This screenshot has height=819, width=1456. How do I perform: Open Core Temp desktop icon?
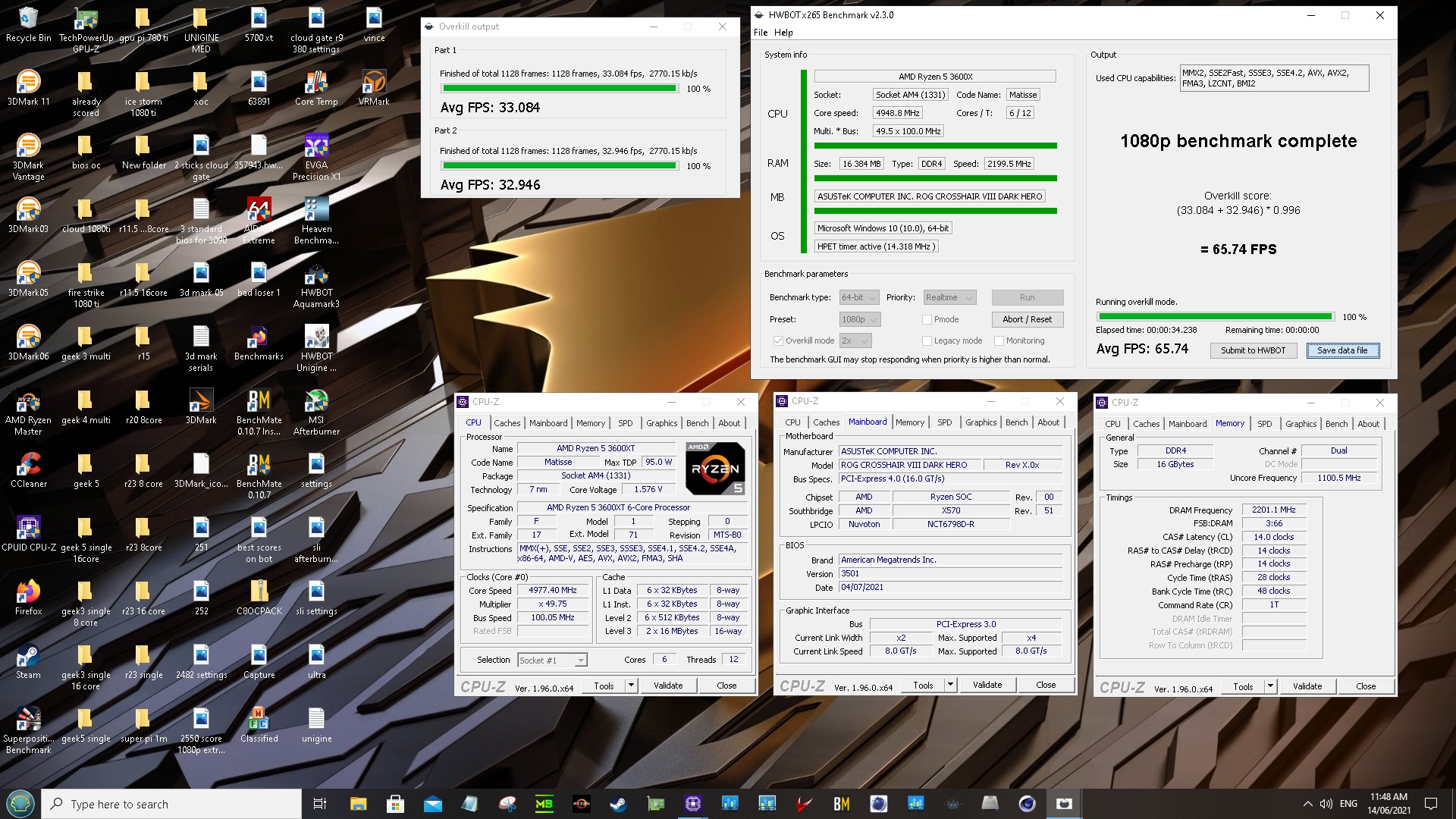click(316, 88)
